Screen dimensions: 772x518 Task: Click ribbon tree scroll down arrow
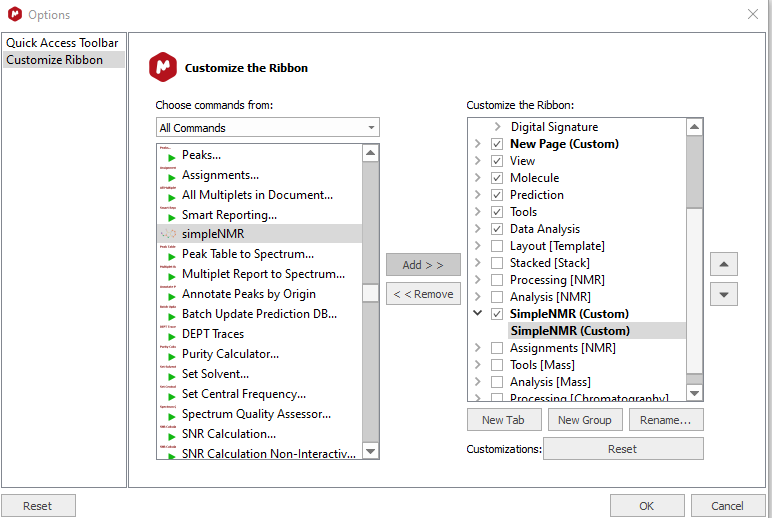[694, 393]
